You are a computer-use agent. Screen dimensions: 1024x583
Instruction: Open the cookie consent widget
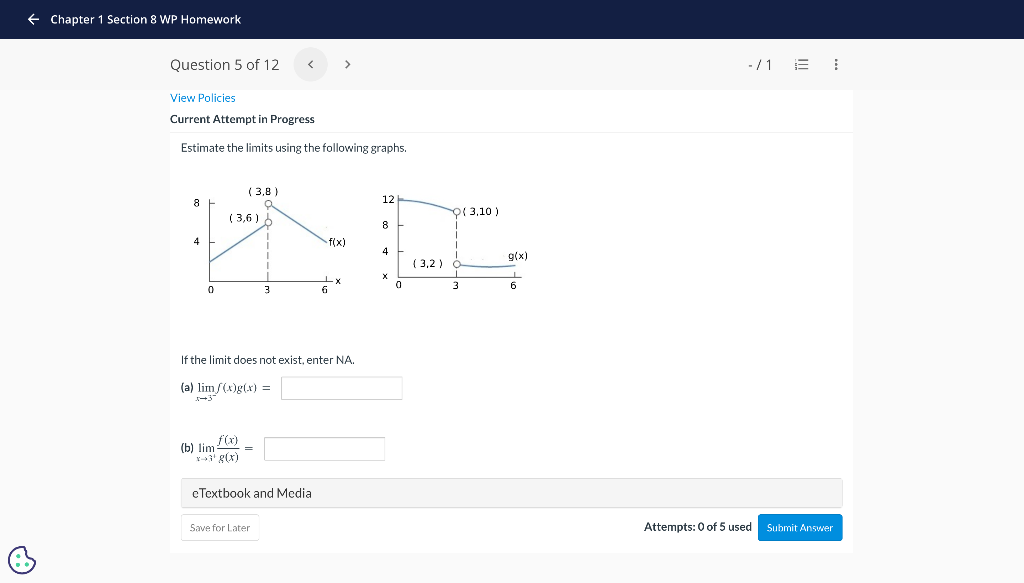[22, 560]
